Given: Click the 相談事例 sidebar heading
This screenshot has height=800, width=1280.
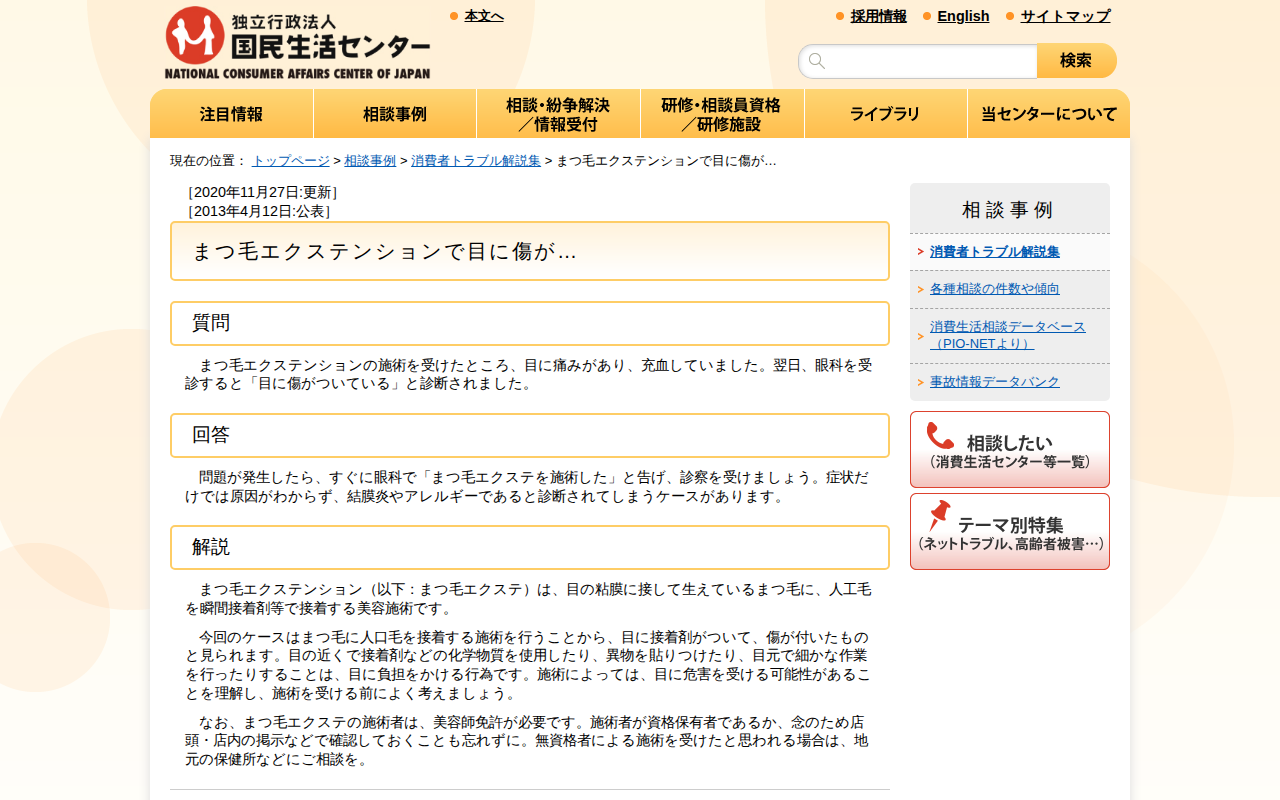Looking at the screenshot, I should 1008,210.
